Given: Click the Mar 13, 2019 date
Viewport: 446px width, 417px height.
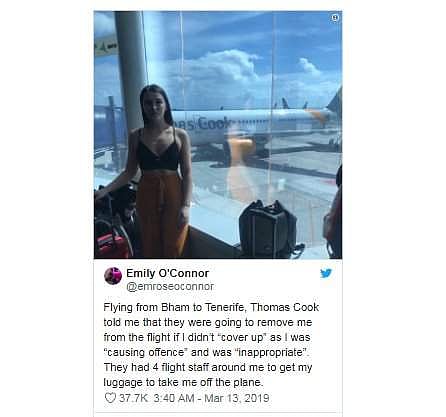Looking at the screenshot, I should tap(236, 398).
